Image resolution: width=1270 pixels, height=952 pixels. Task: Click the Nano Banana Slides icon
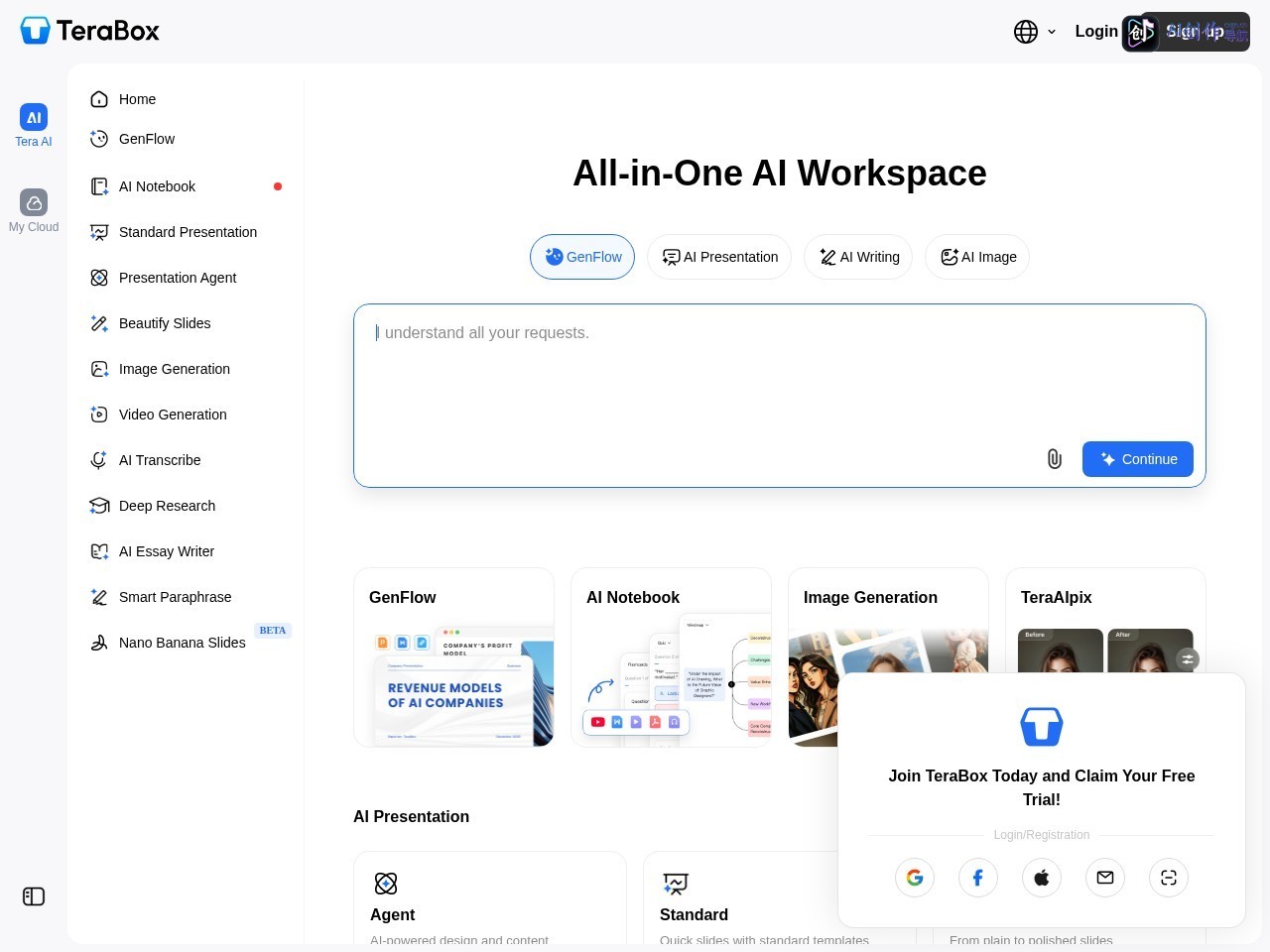click(x=99, y=643)
